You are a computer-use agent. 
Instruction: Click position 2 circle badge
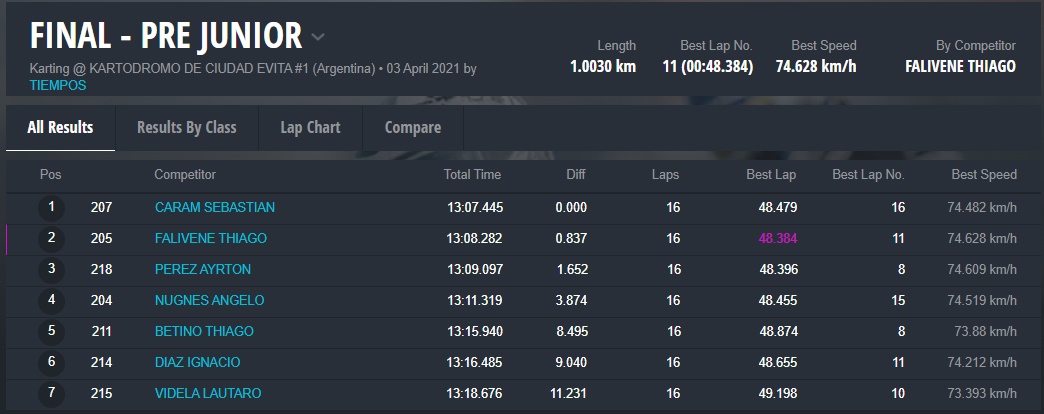[51, 239]
